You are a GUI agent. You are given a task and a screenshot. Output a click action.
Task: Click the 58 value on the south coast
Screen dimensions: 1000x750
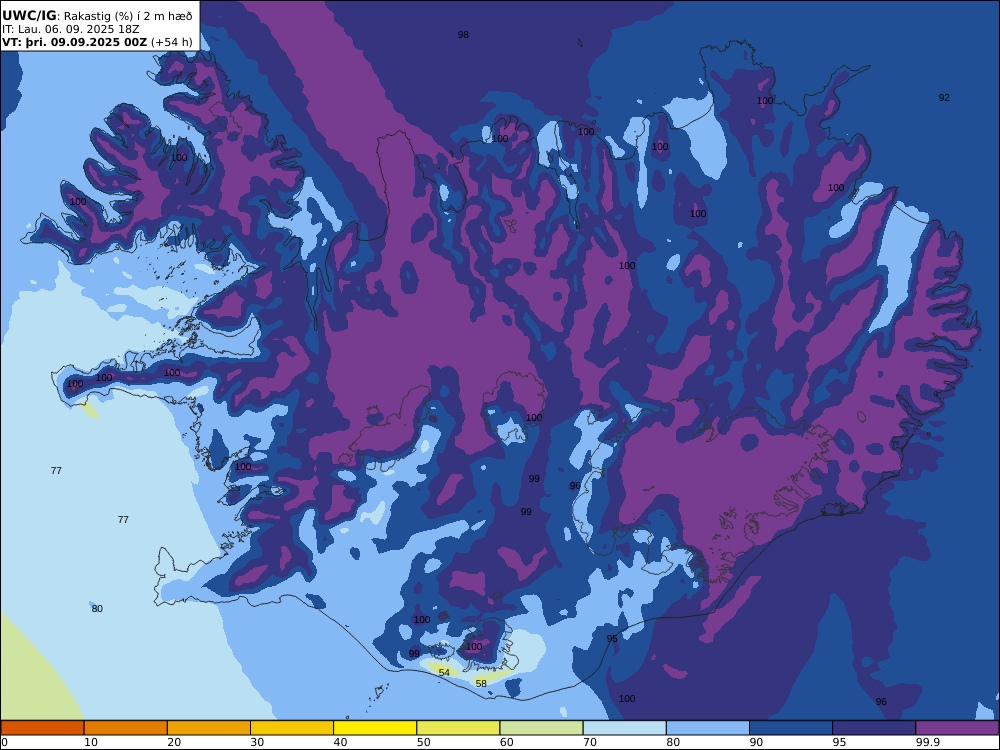coord(481,684)
